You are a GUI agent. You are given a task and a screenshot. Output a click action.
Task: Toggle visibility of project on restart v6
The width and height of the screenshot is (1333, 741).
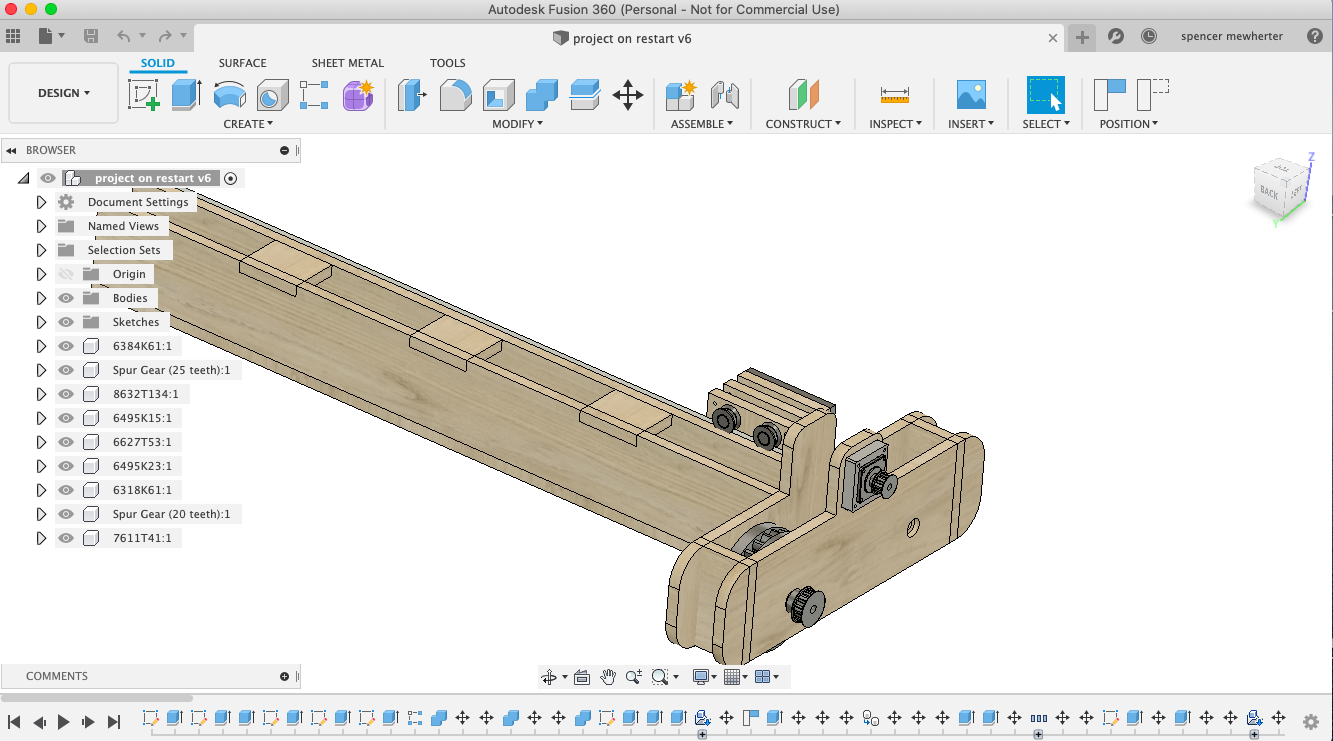(x=48, y=178)
